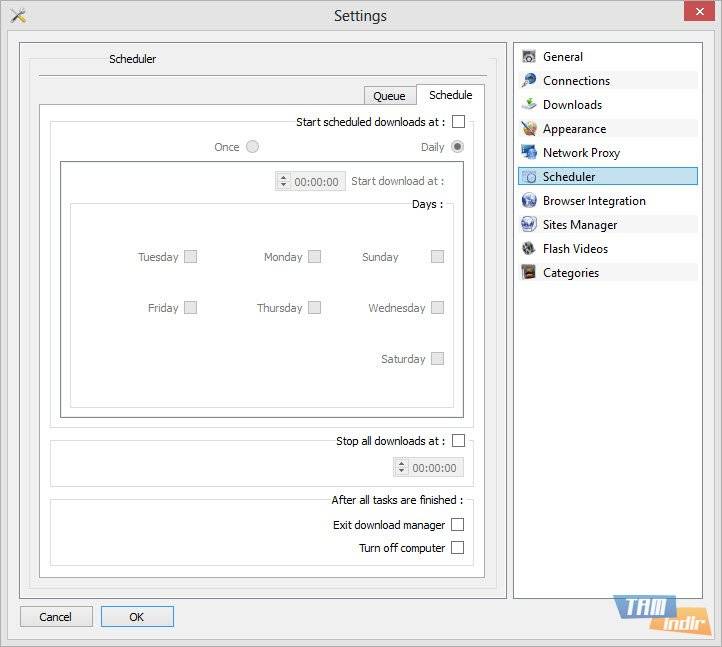Click the Start download time spinner arrows
Image resolution: width=722 pixels, height=647 pixels.
point(283,181)
